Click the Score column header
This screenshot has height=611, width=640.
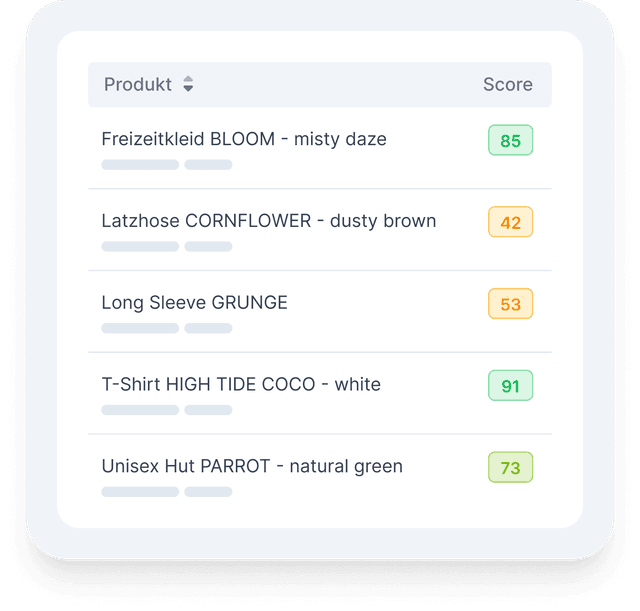coord(508,84)
